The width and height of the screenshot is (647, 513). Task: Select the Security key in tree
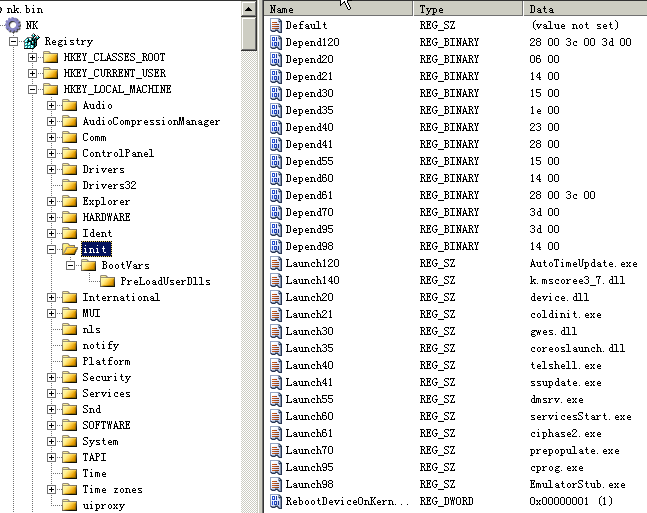point(106,378)
